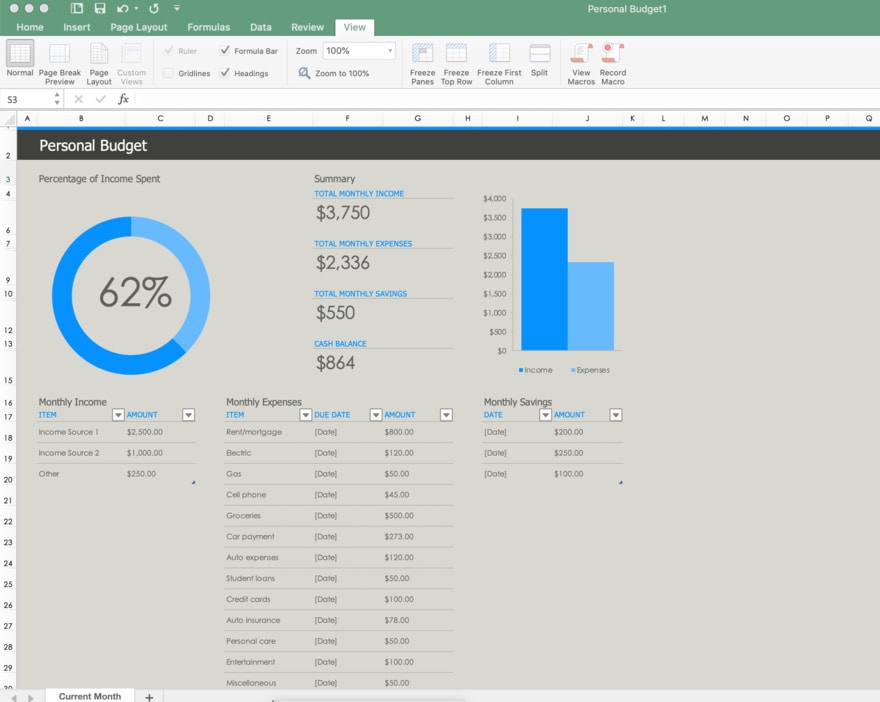The image size is (880, 702).
Task: Switch to Page Layout tab
Action: (139, 27)
